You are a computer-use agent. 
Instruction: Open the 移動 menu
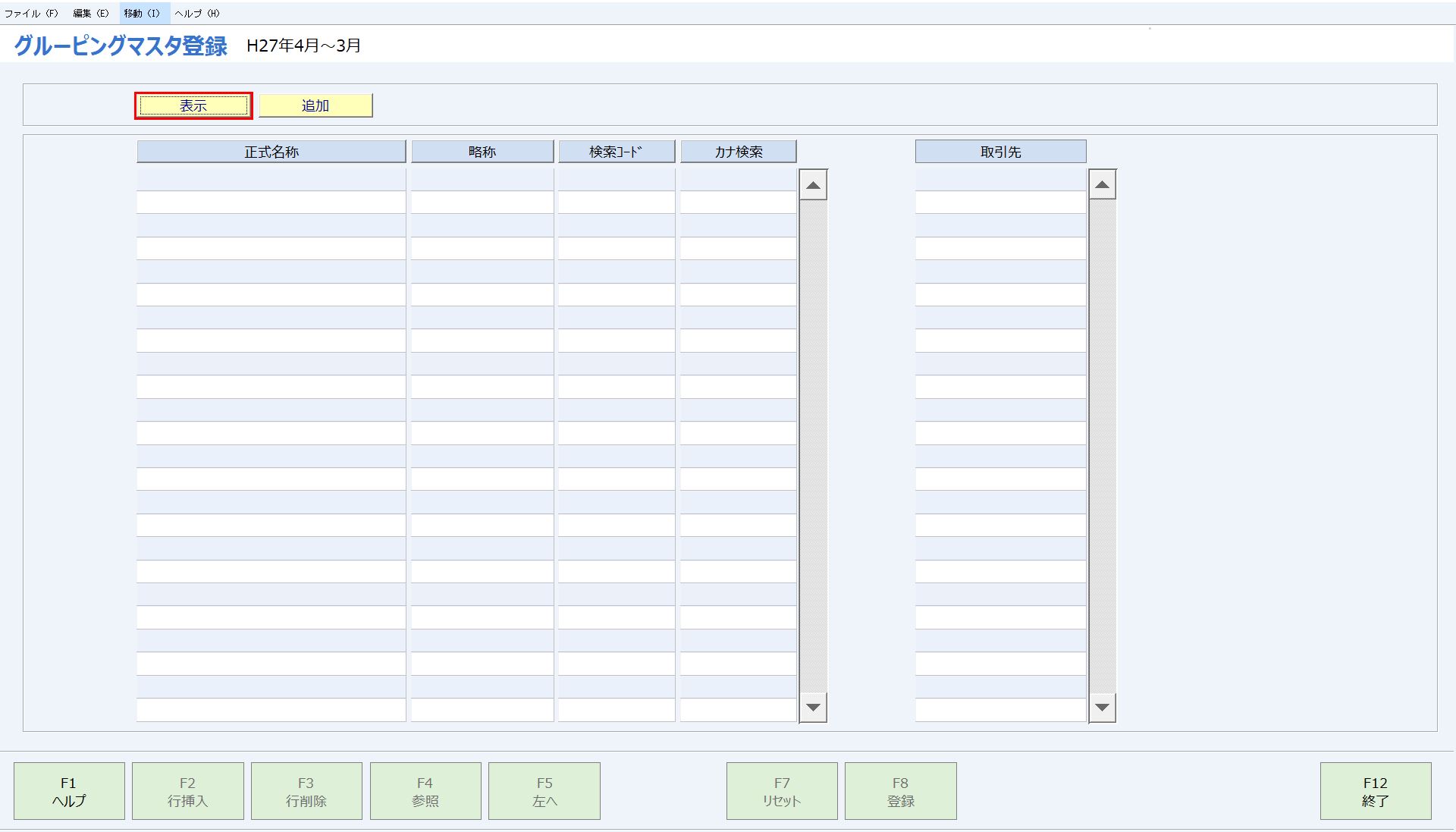point(142,13)
